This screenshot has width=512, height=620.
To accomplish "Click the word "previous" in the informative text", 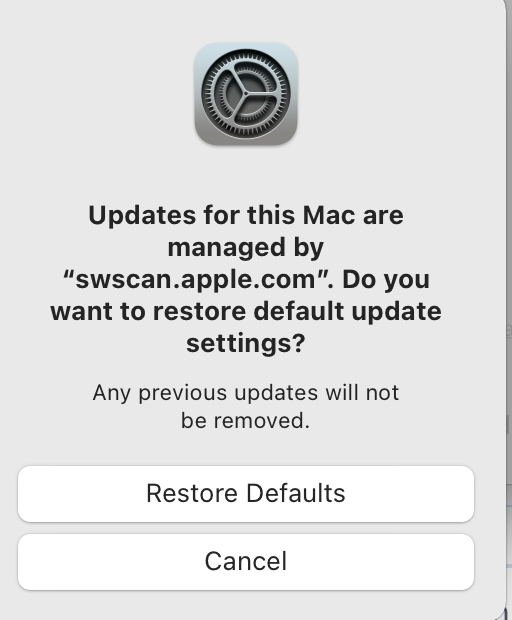I will pyautogui.click(x=183, y=394).
